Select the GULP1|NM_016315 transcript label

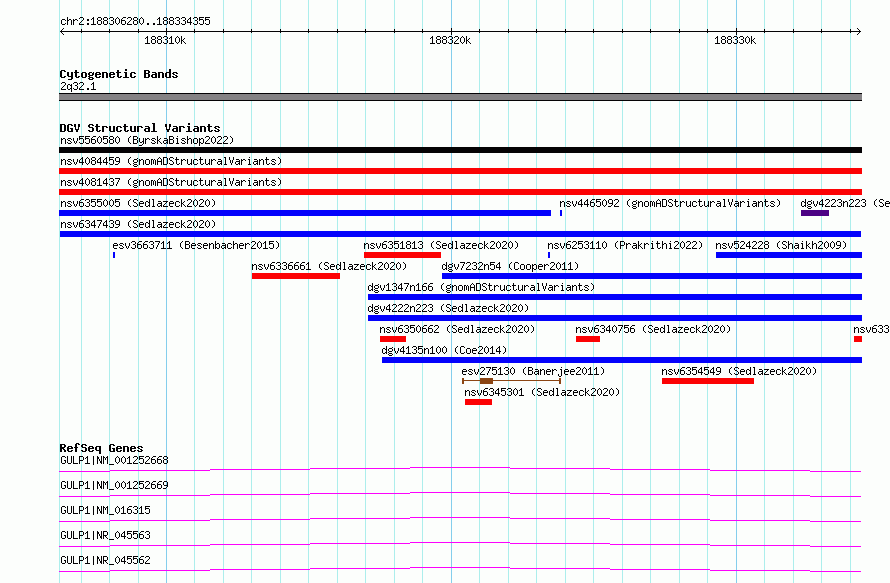[106, 510]
